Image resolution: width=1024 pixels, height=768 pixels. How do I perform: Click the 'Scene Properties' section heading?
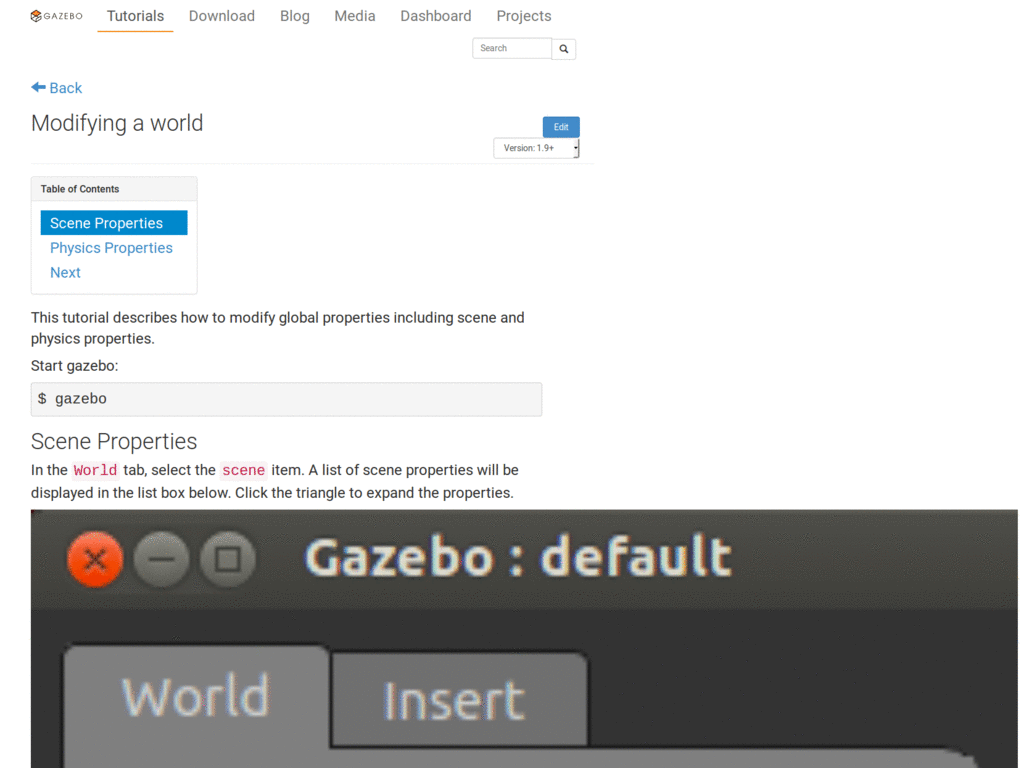tap(114, 441)
